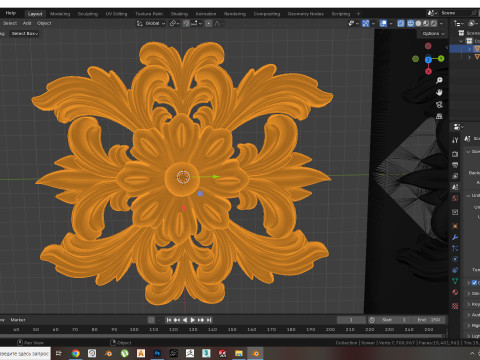The width and height of the screenshot is (480, 360).
Task: Open the viewport shading options dropdown
Action: (x=442, y=23)
